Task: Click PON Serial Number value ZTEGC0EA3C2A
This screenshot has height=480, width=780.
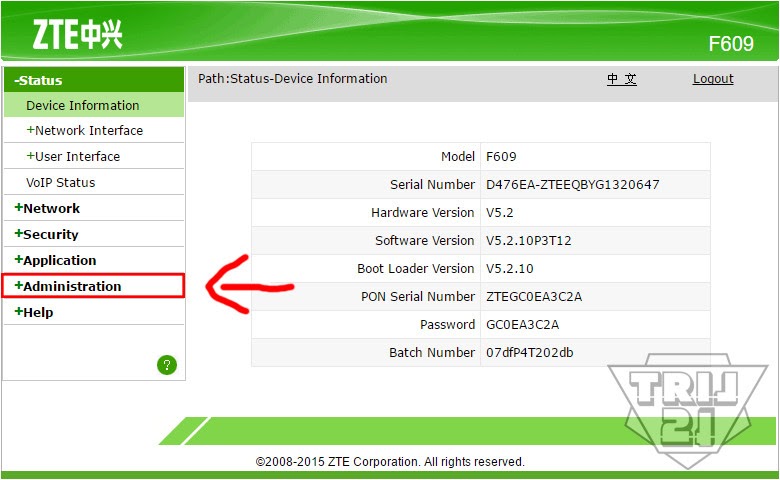Action: tap(534, 296)
